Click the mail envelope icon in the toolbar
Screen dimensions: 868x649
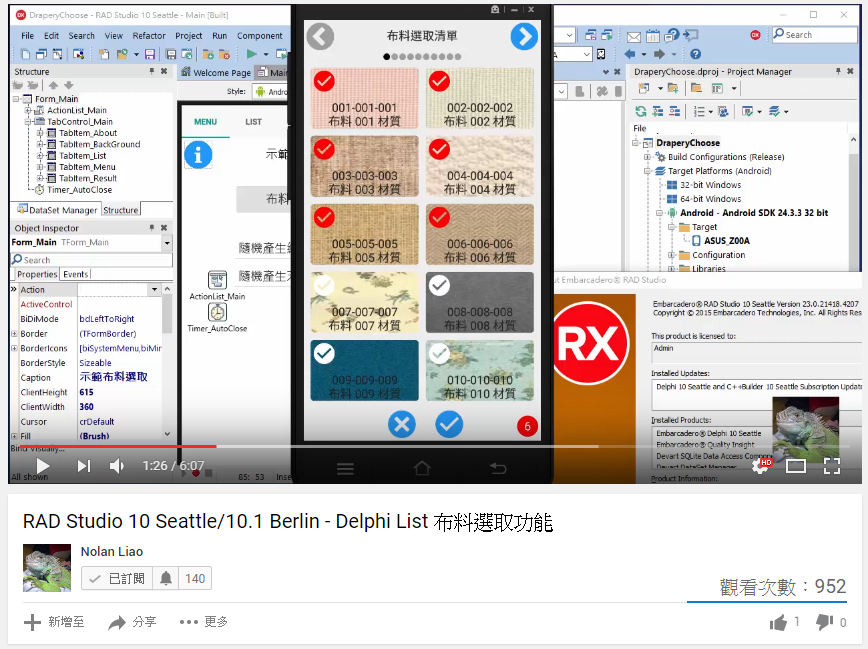pos(634,37)
